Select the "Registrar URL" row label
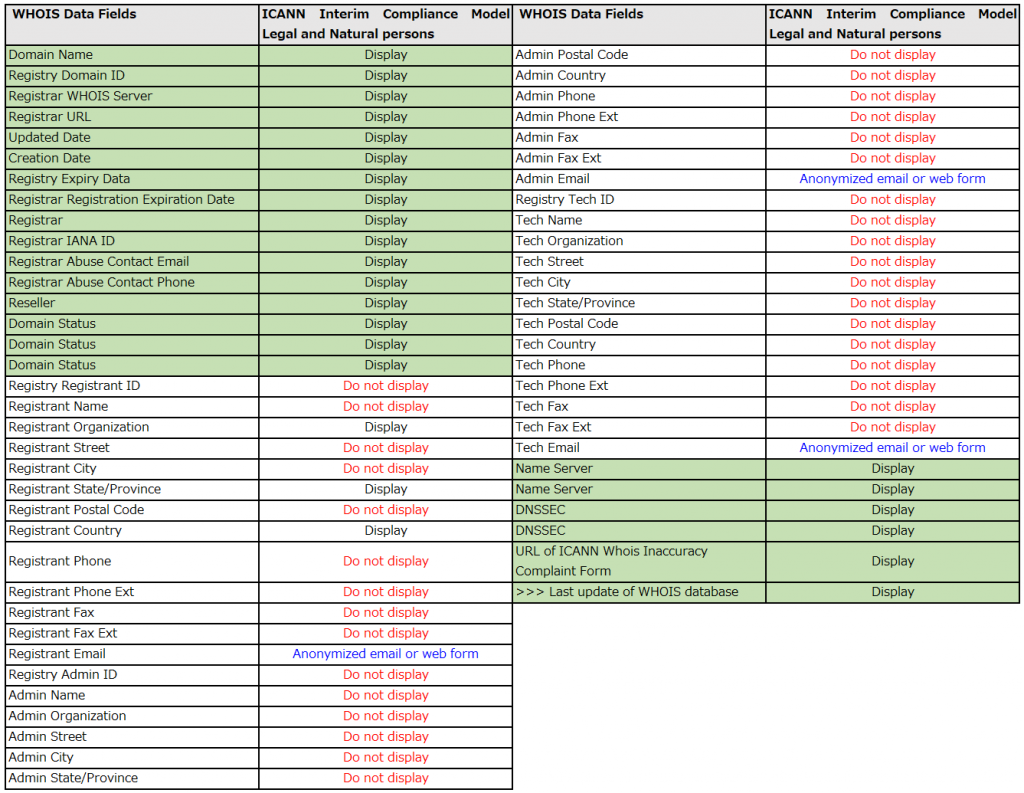Viewport: 1024px width, 793px height. click(x=132, y=117)
